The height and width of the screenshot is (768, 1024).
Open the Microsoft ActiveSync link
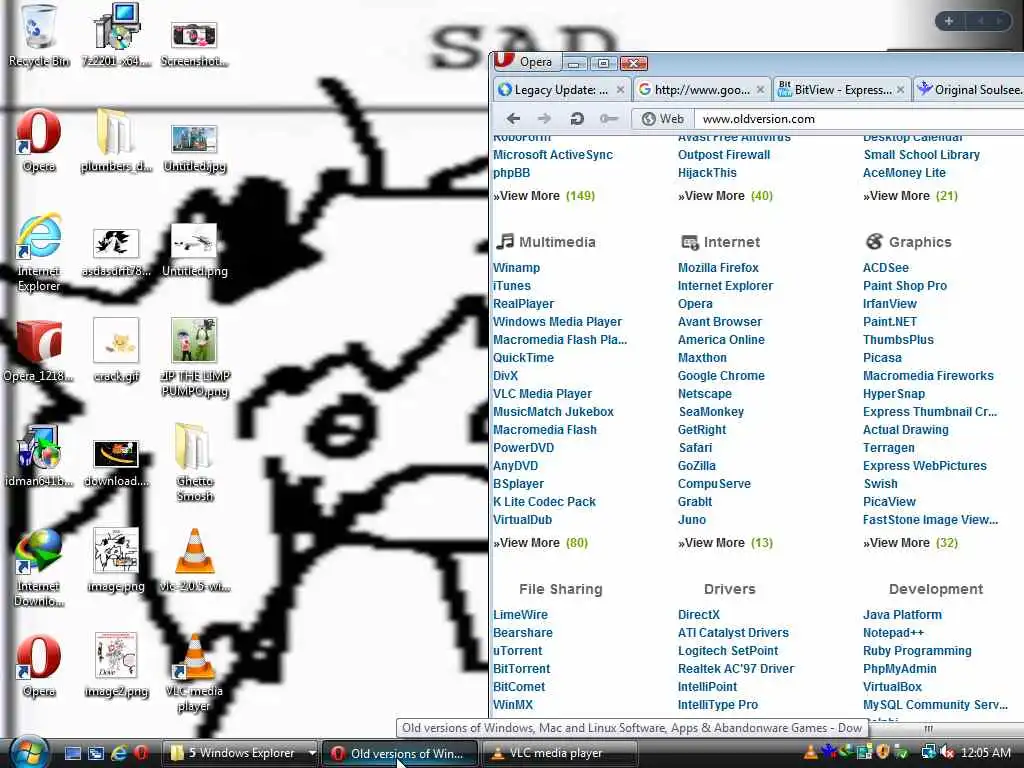(x=553, y=155)
